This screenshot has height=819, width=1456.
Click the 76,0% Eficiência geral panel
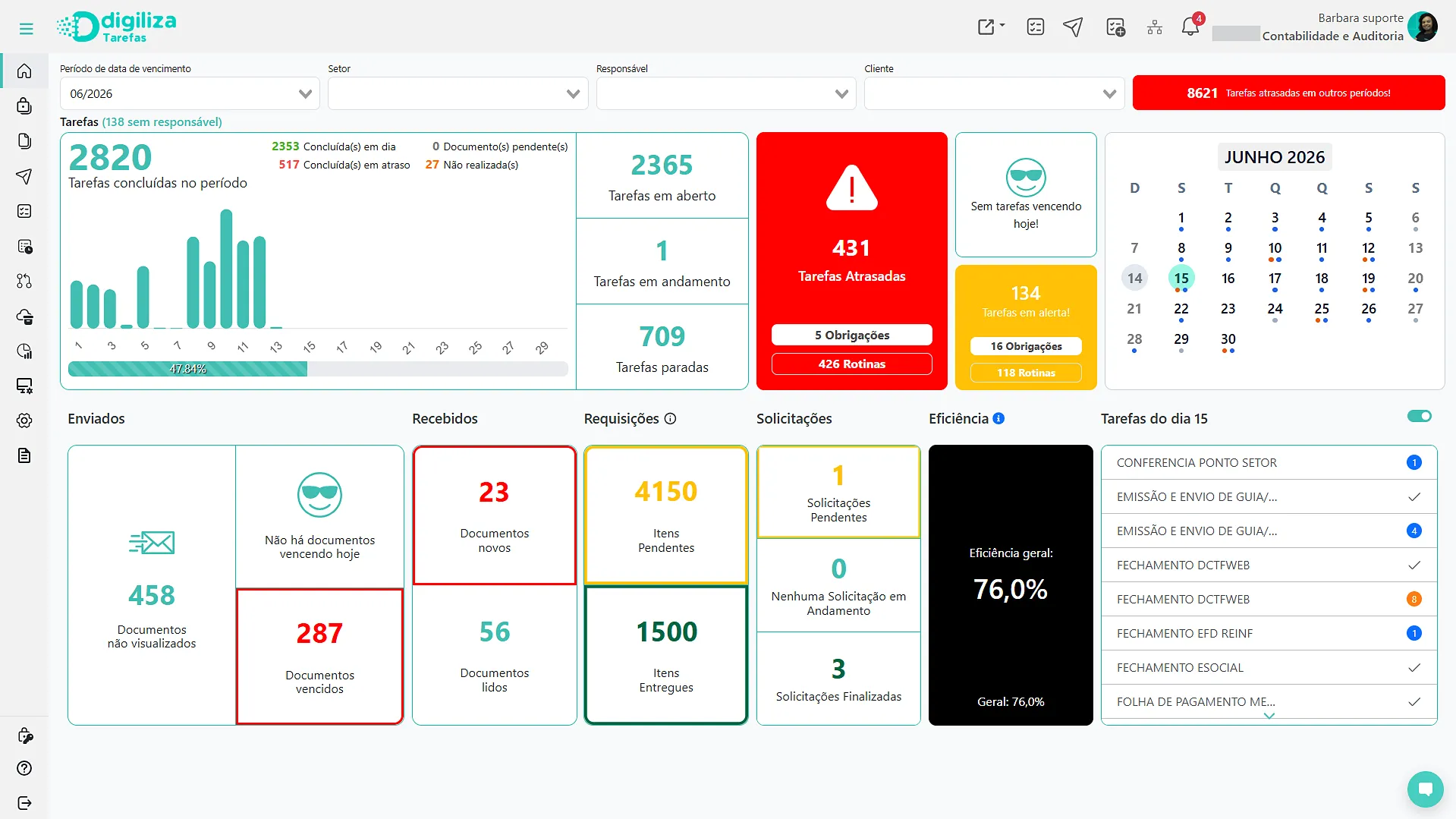(x=1011, y=585)
